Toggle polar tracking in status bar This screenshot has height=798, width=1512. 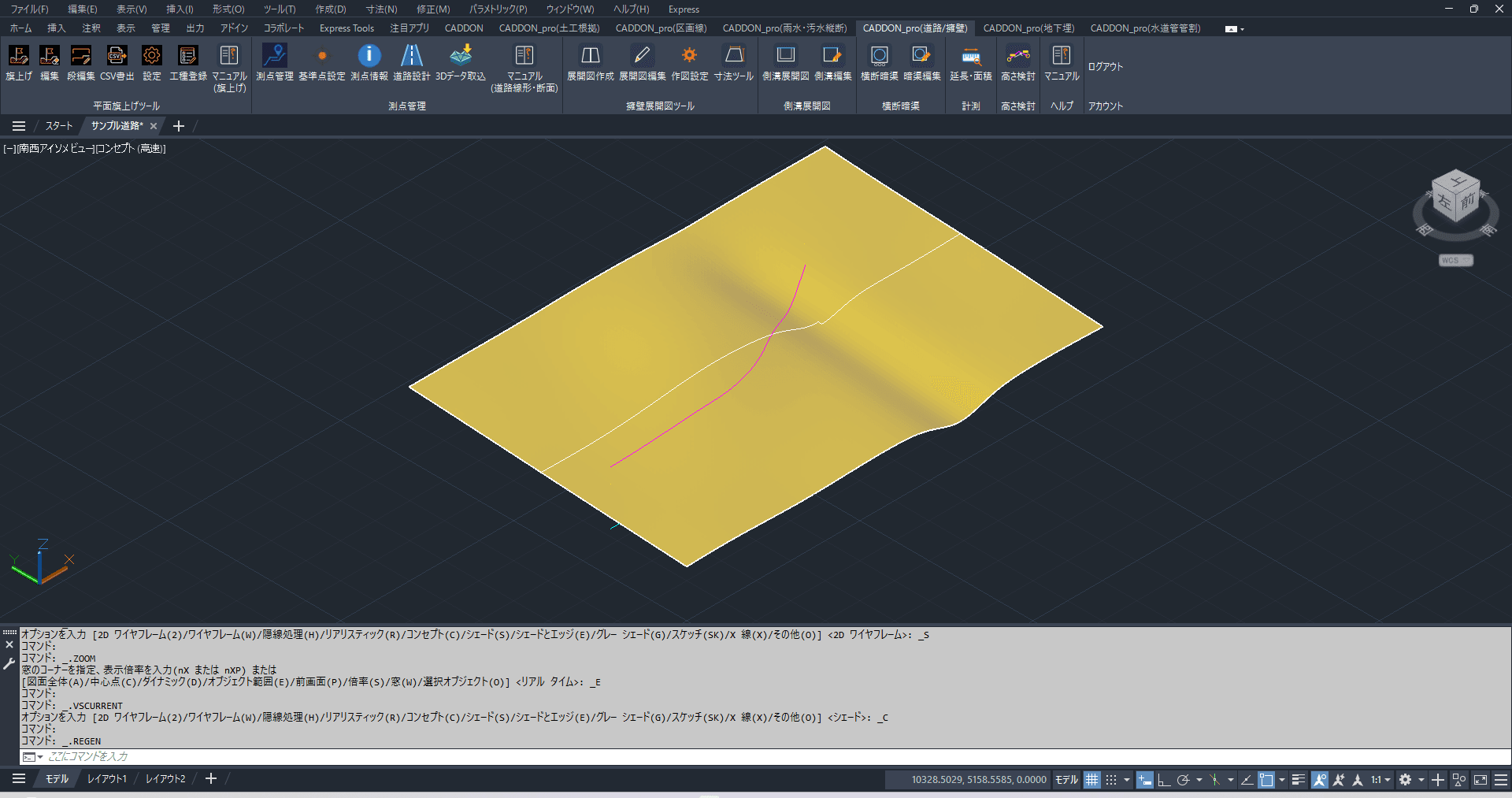point(1183,780)
